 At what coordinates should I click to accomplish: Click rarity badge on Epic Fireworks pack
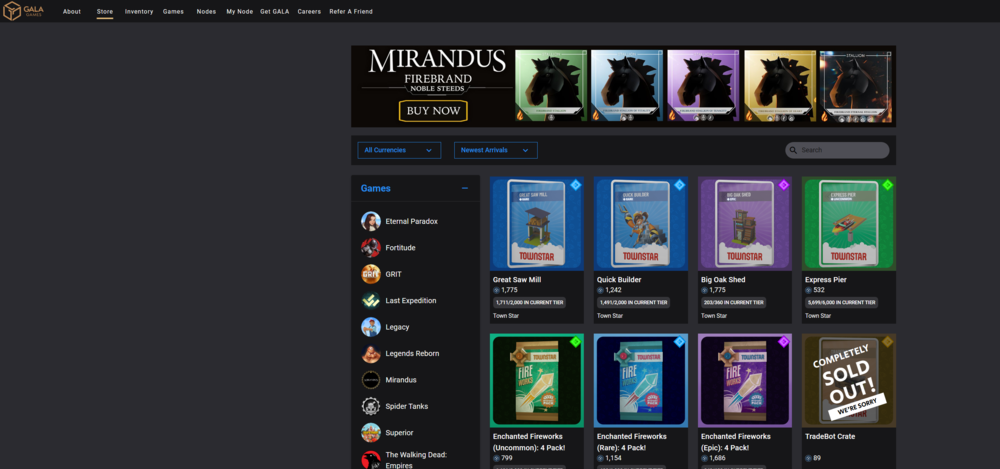[x=784, y=342]
